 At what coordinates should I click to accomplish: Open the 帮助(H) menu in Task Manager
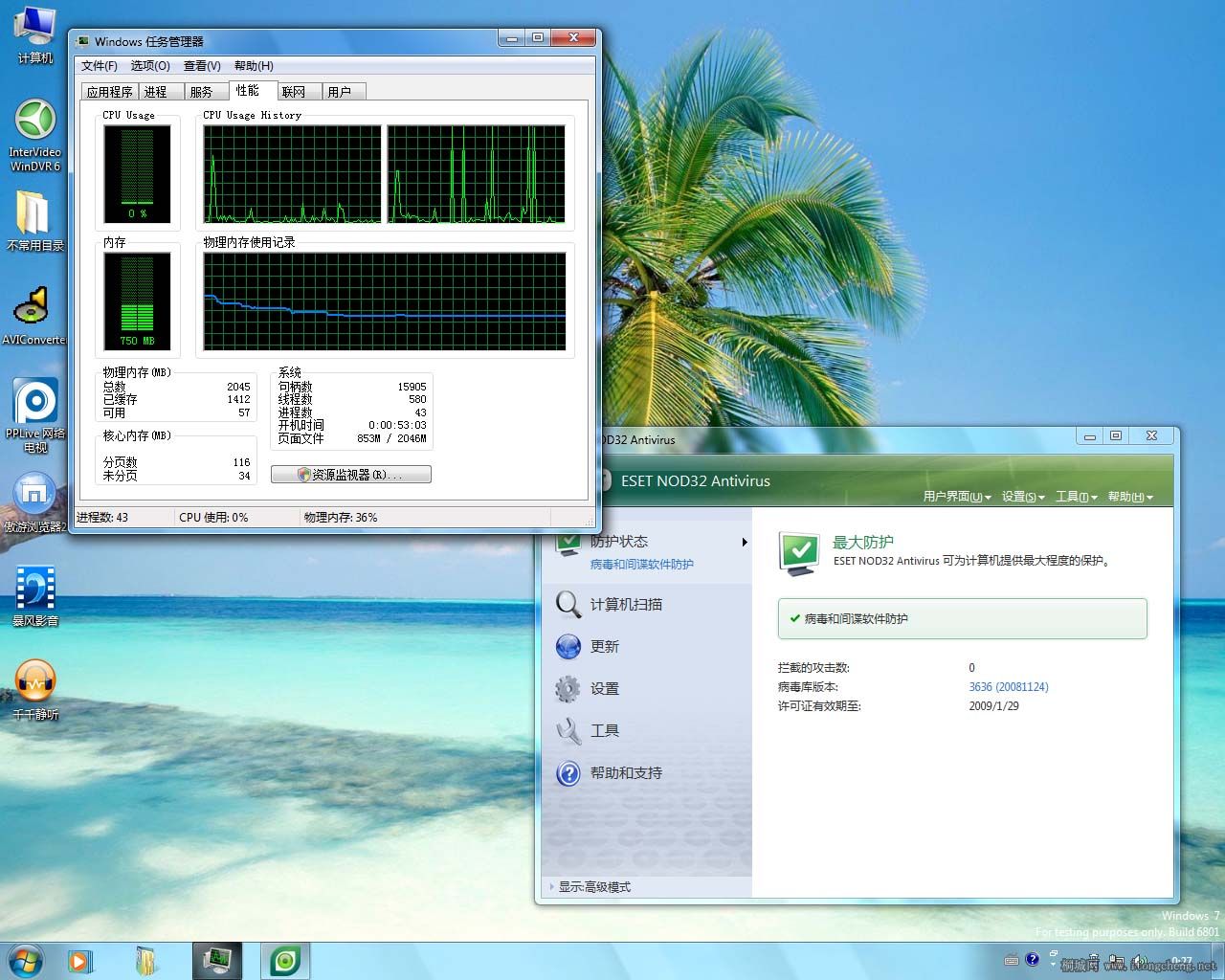click(x=254, y=66)
